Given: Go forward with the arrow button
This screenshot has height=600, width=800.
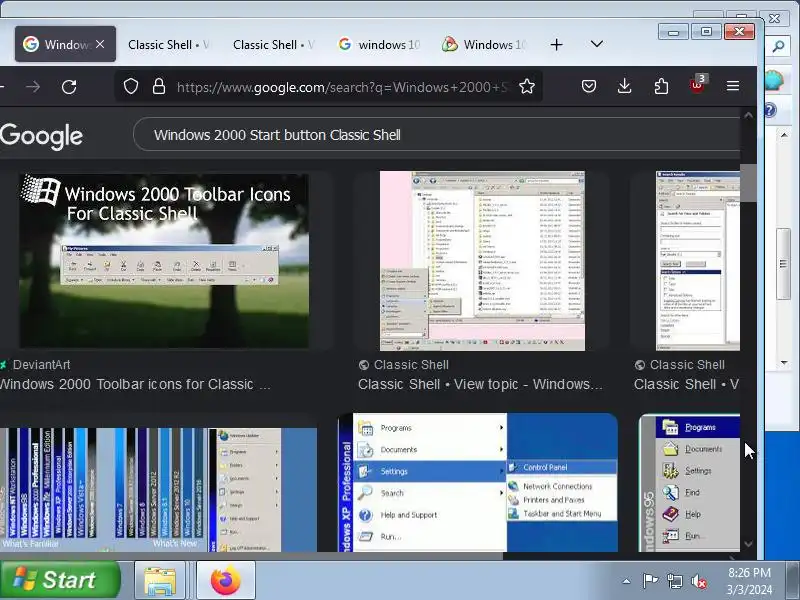Looking at the screenshot, I should [33, 87].
